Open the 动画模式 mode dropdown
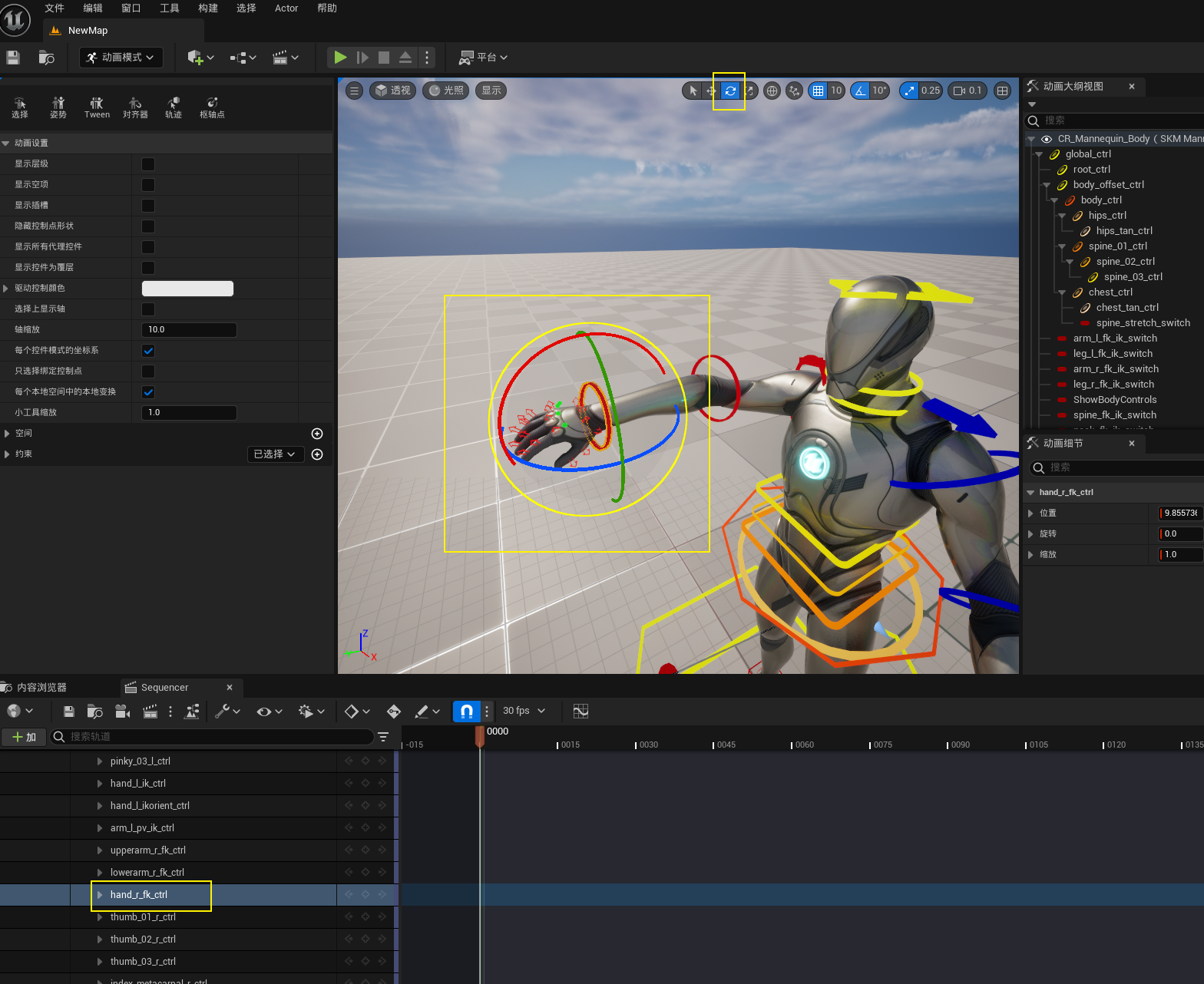1204x984 pixels. coord(121,58)
